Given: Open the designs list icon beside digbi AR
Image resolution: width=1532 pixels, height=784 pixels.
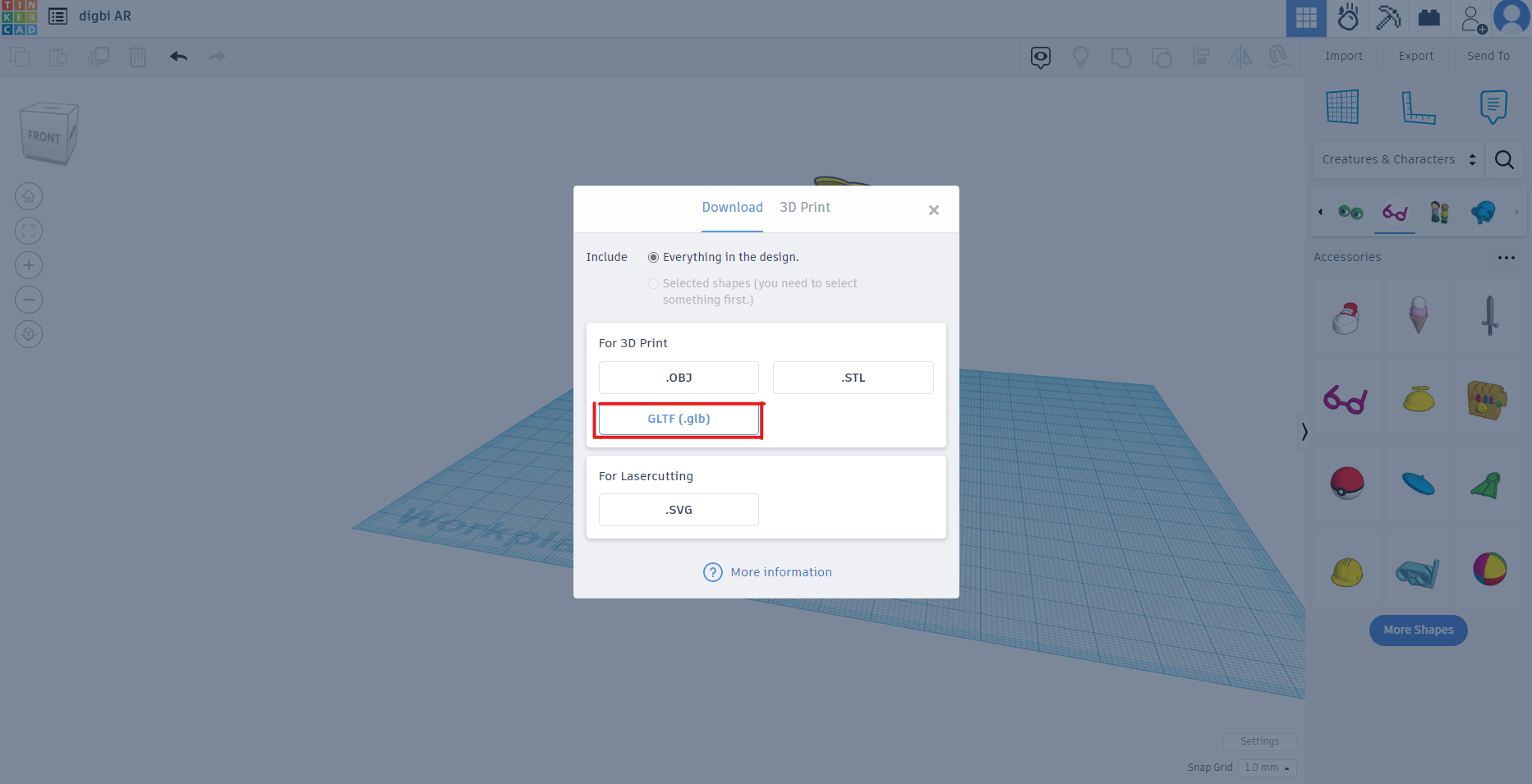Looking at the screenshot, I should tap(58, 16).
